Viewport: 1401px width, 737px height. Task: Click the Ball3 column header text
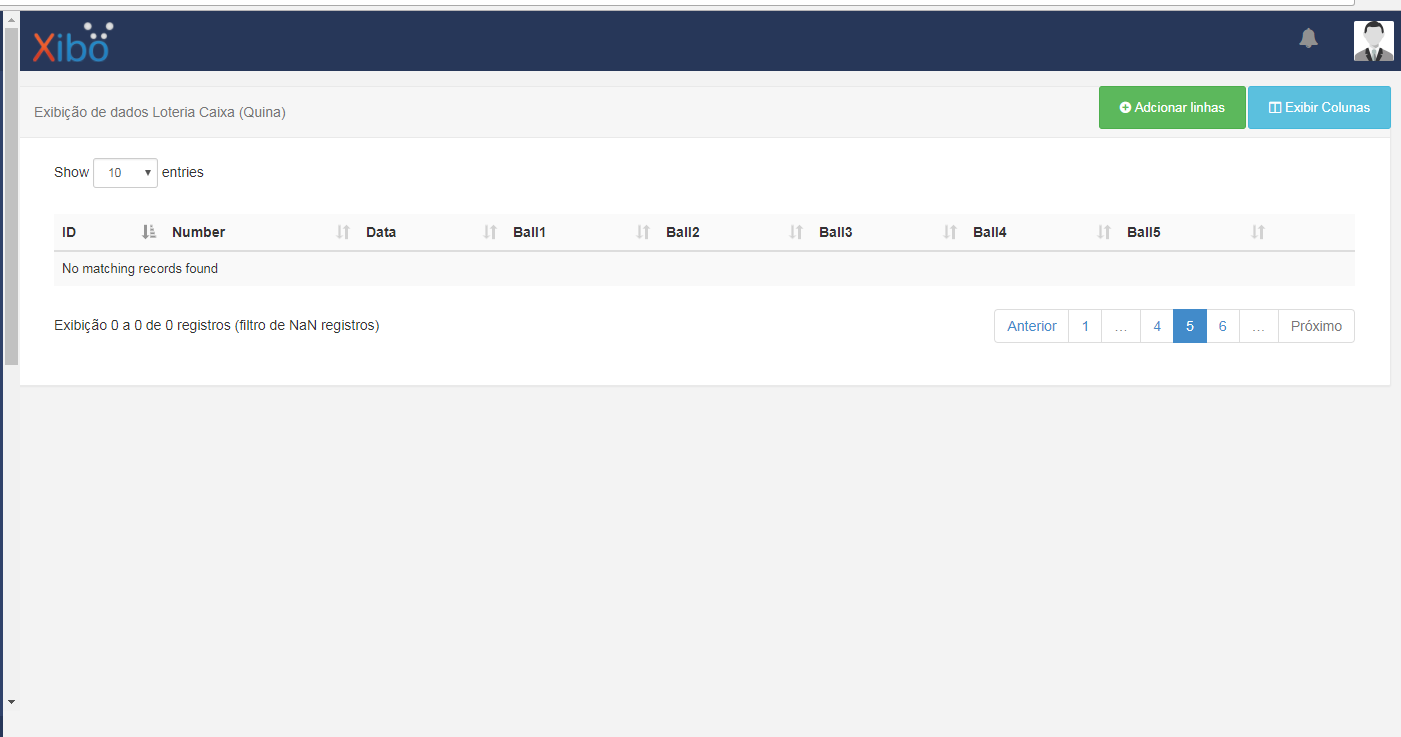click(835, 232)
